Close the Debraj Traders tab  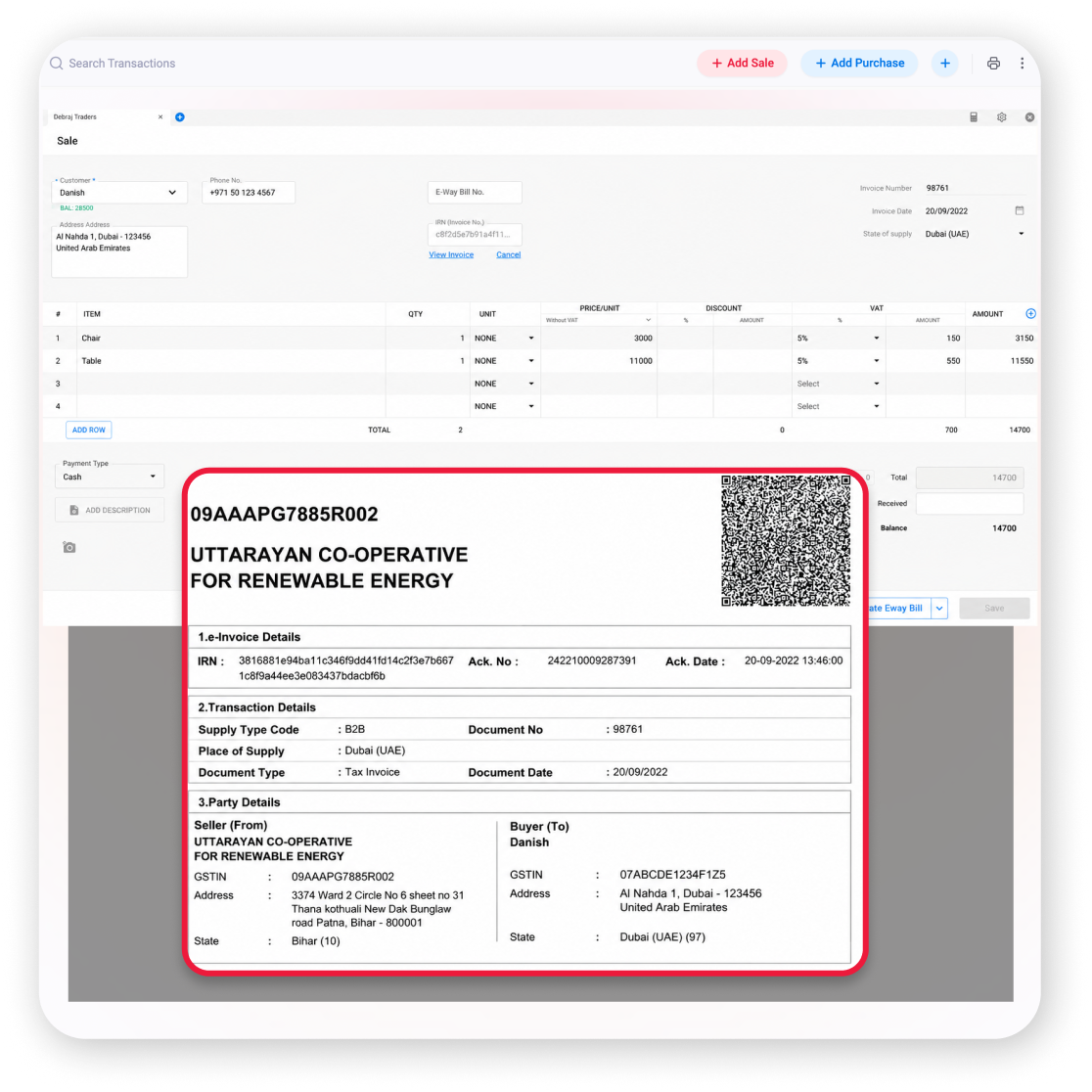coord(160,117)
